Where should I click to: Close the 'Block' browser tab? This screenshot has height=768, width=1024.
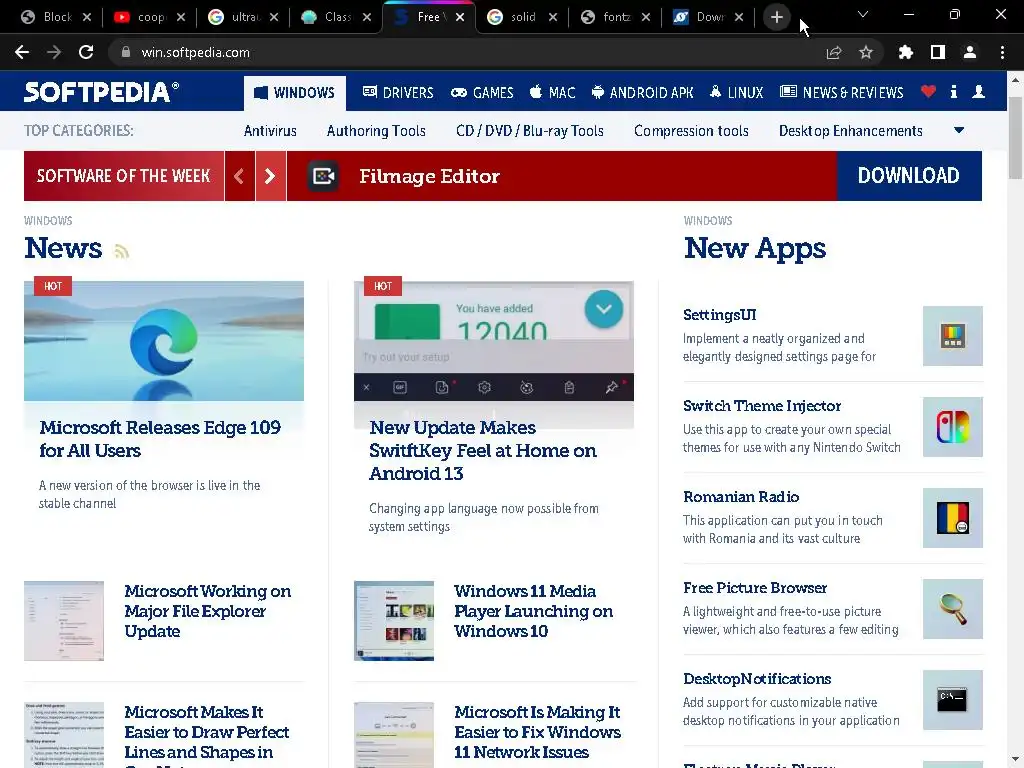point(87,17)
